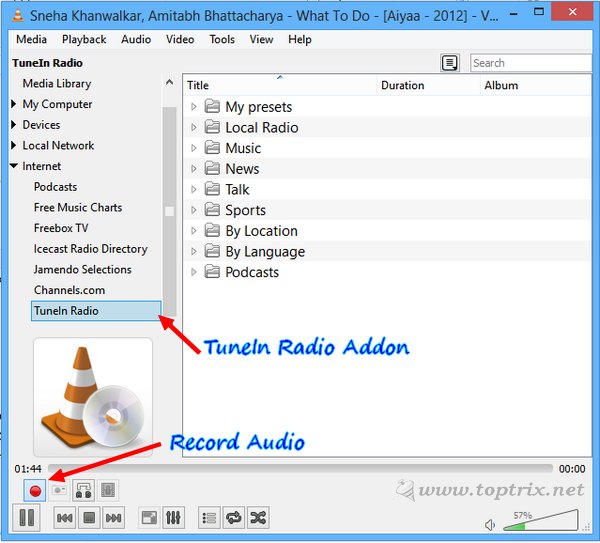Open the Video menu
Viewport: 600px width, 543px height.
click(x=180, y=39)
